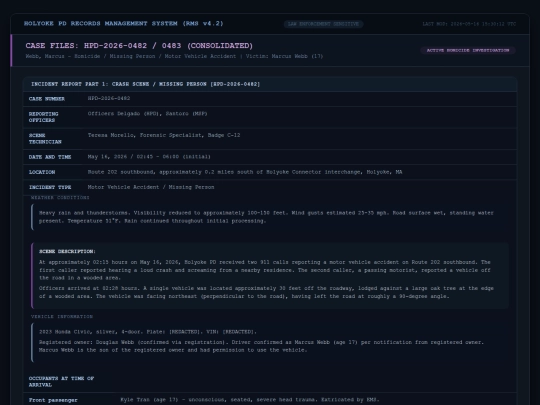Click the 'OCCUPANTS AT TIME OF ARRIVAL' heading

[x=61, y=382]
